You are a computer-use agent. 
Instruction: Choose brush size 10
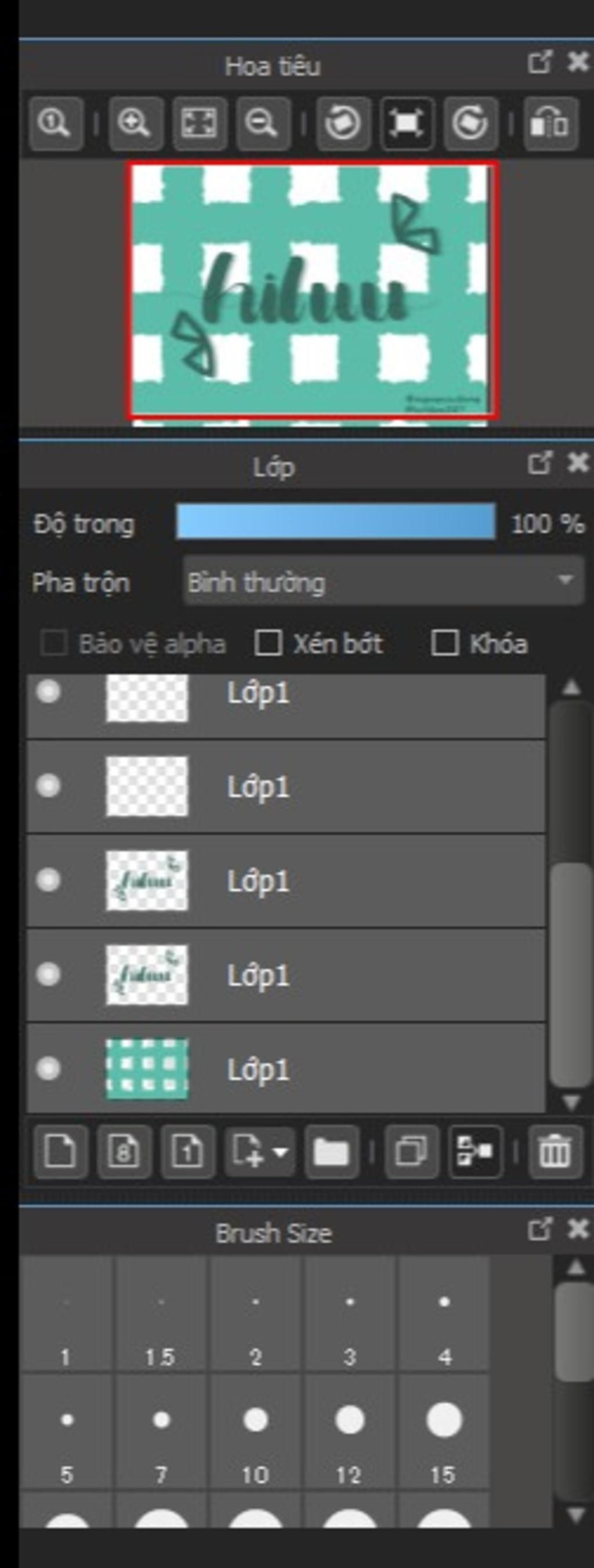256,1432
